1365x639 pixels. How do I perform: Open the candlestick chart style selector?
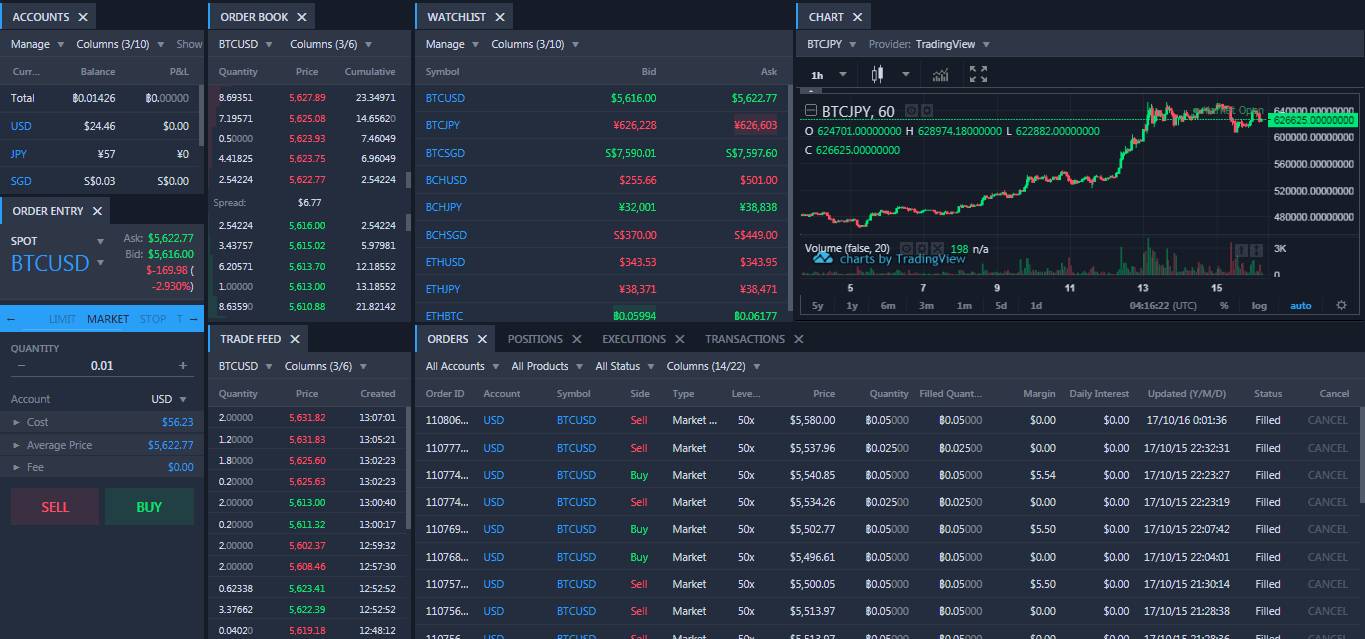click(x=879, y=74)
